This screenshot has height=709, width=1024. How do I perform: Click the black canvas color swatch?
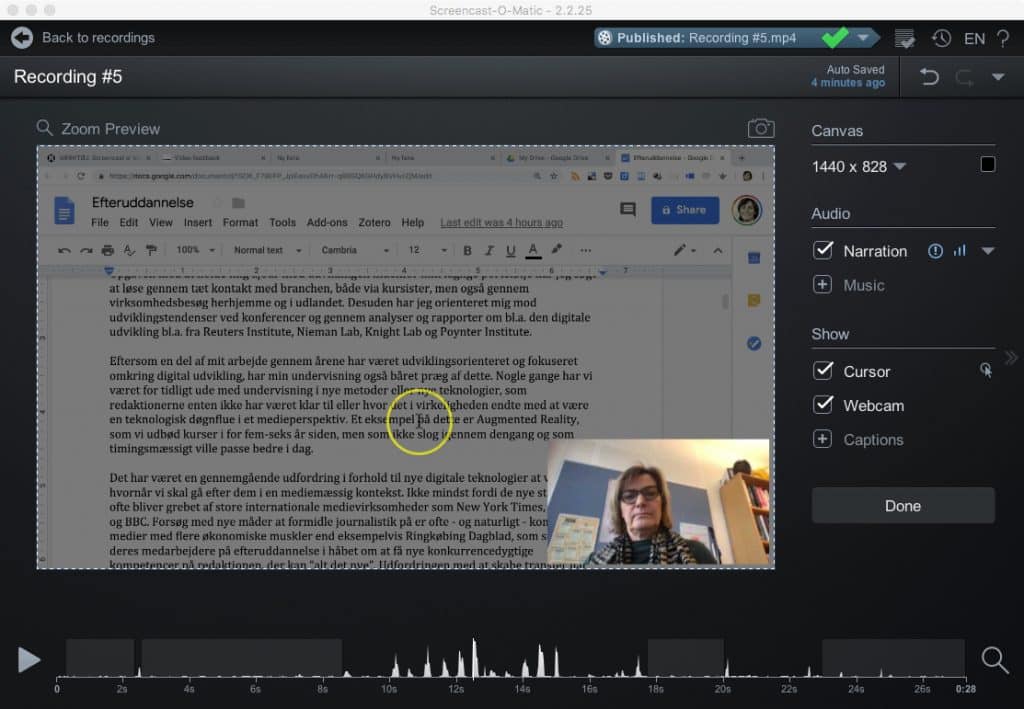point(988,165)
